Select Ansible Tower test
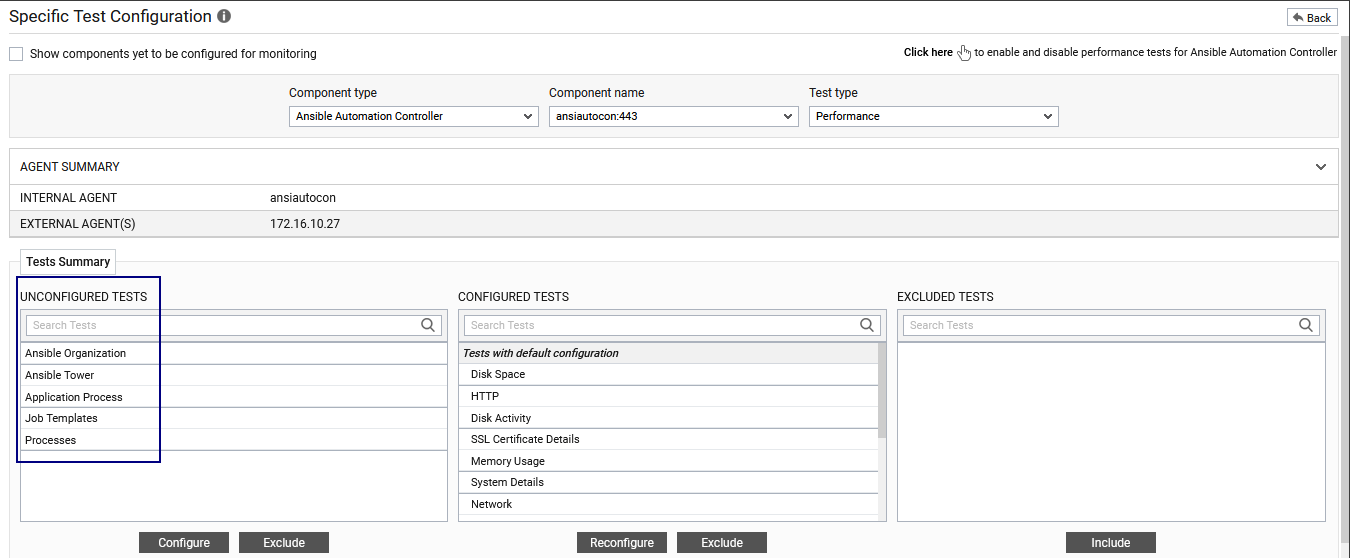This screenshot has height=558, width=1350. click(234, 375)
